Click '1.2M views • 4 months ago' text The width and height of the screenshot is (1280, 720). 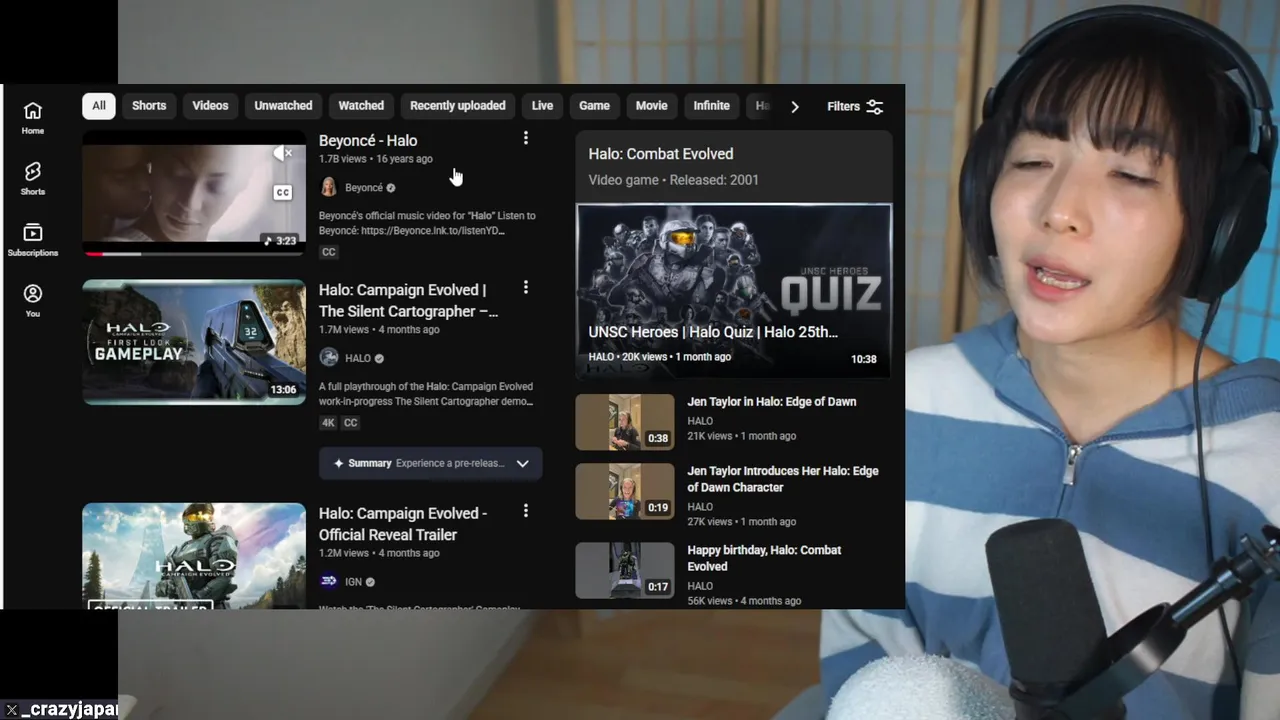click(379, 553)
